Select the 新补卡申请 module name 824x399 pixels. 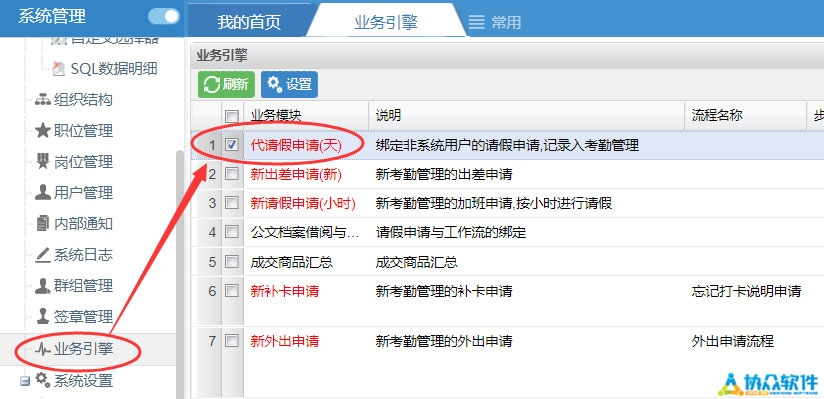(x=285, y=291)
